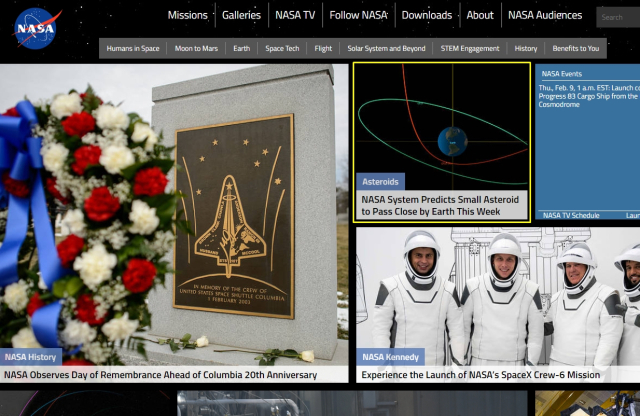Open the Columbia memorial plaque image
The height and width of the screenshot is (416, 640).
(x=174, y=214)
